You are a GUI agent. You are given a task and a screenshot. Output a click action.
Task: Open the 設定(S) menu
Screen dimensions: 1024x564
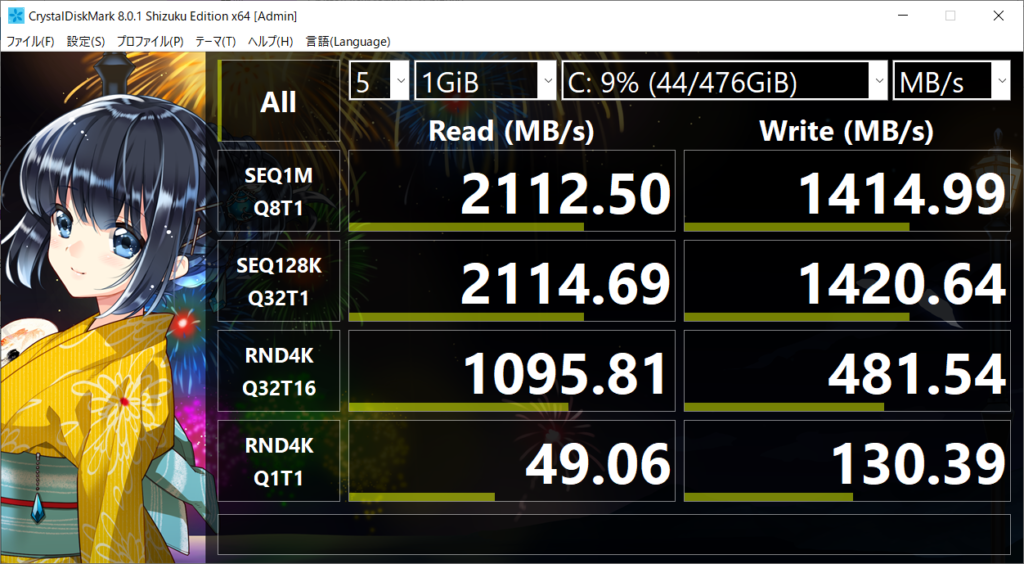(x=86, y=42)
